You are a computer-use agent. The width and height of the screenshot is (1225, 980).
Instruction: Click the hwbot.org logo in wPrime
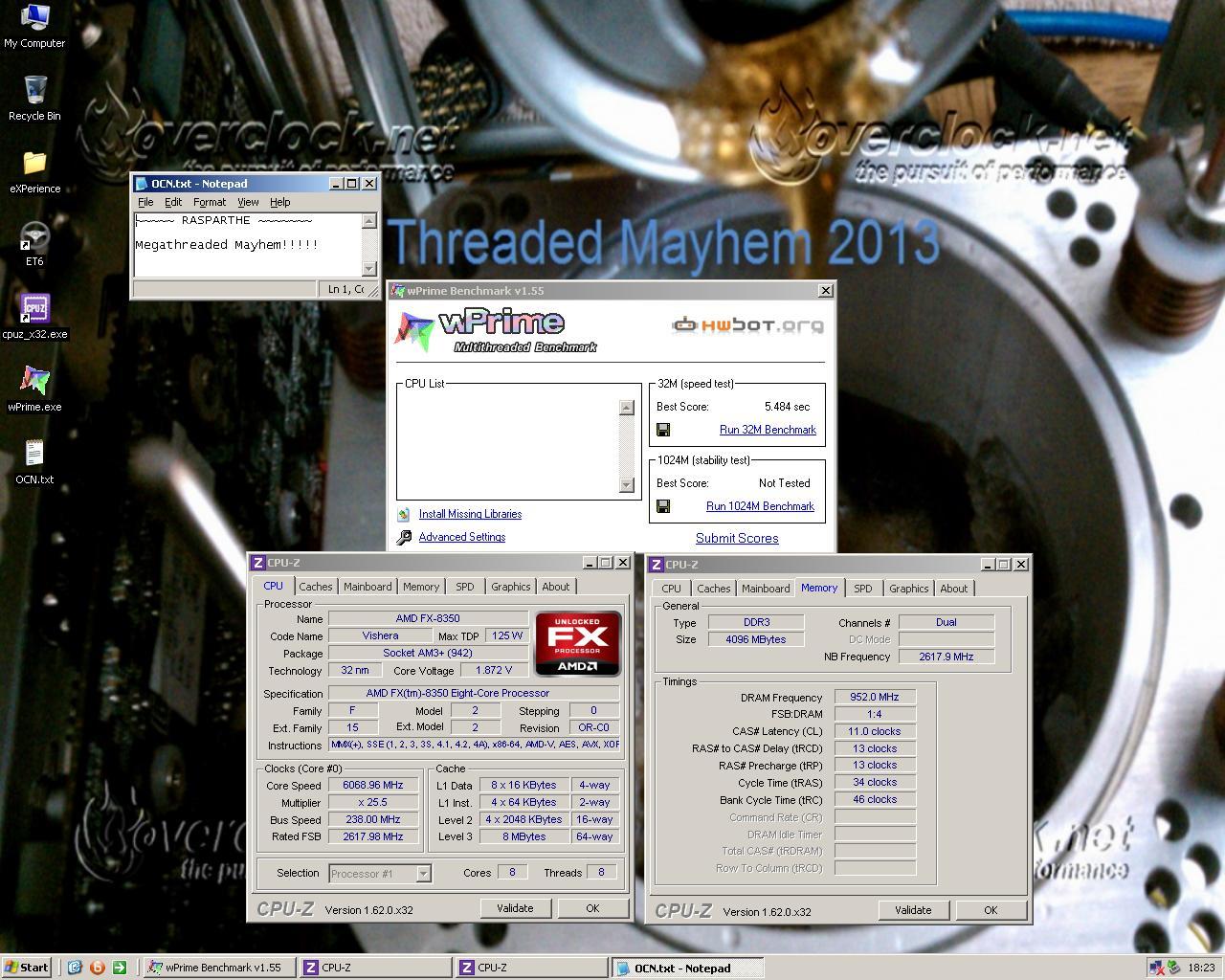pyautogui.click(x=747, y=325)
